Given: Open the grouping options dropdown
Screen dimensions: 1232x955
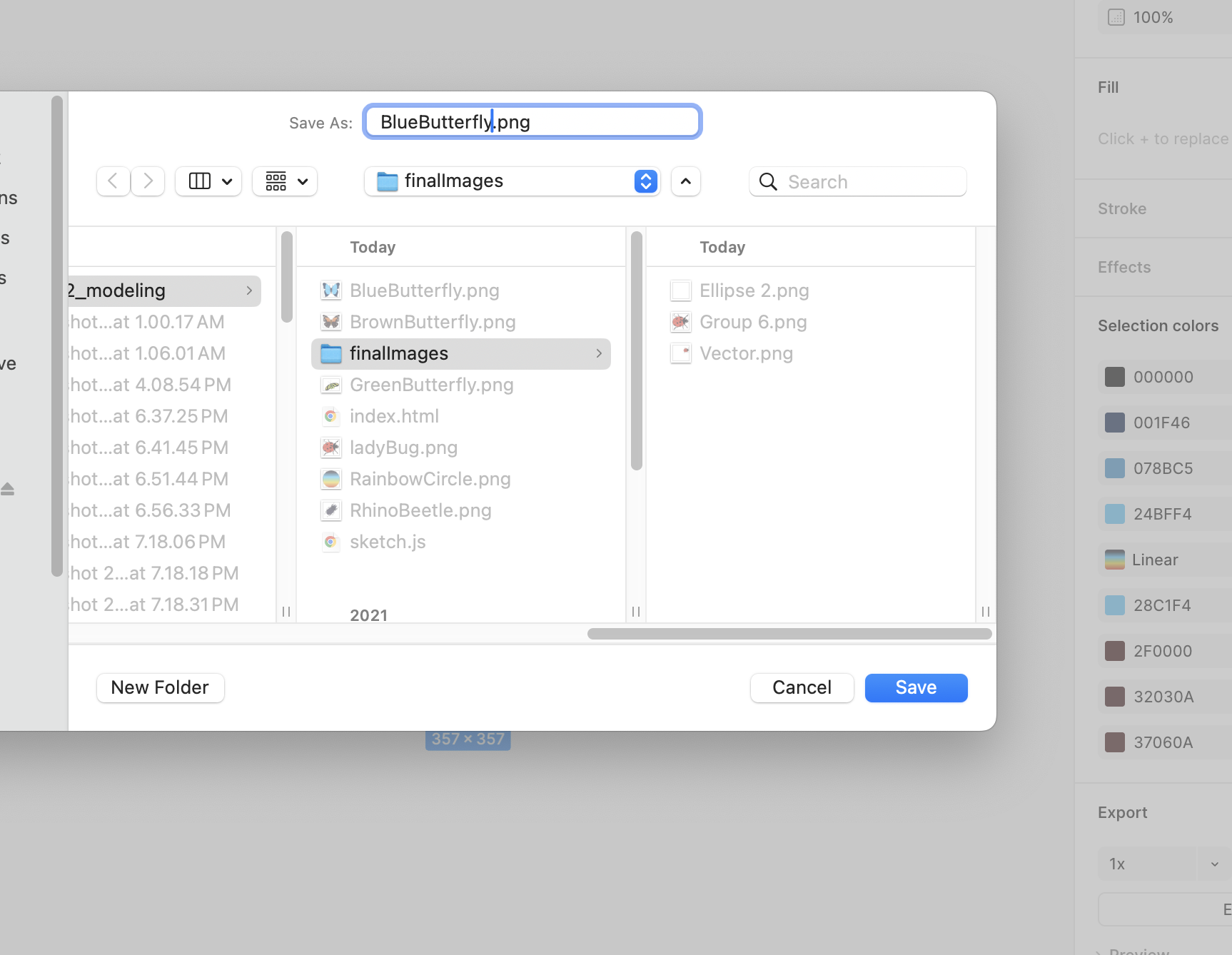Looking at the screenshot, I should 285,181.
